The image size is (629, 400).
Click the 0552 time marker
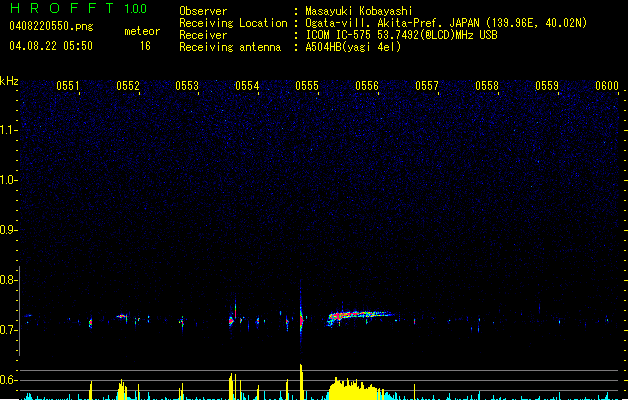[x=128, y=86]
